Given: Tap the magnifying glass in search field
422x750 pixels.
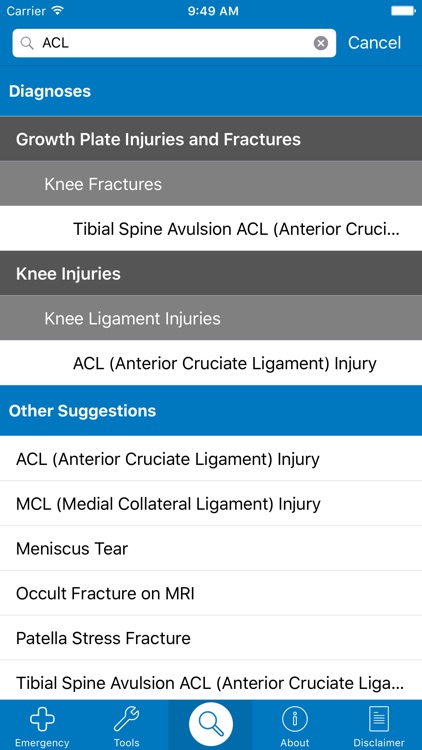Looking at the screenshot, I should click(28, 43).
